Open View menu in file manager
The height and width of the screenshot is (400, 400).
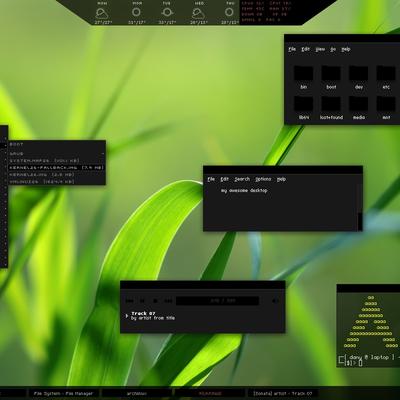pyautogui.click(x=320, y=49)
